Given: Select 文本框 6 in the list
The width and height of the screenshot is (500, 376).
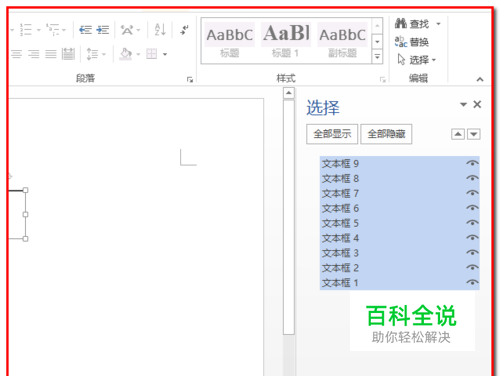Looking at the screenshot, I should coord(400,208).
